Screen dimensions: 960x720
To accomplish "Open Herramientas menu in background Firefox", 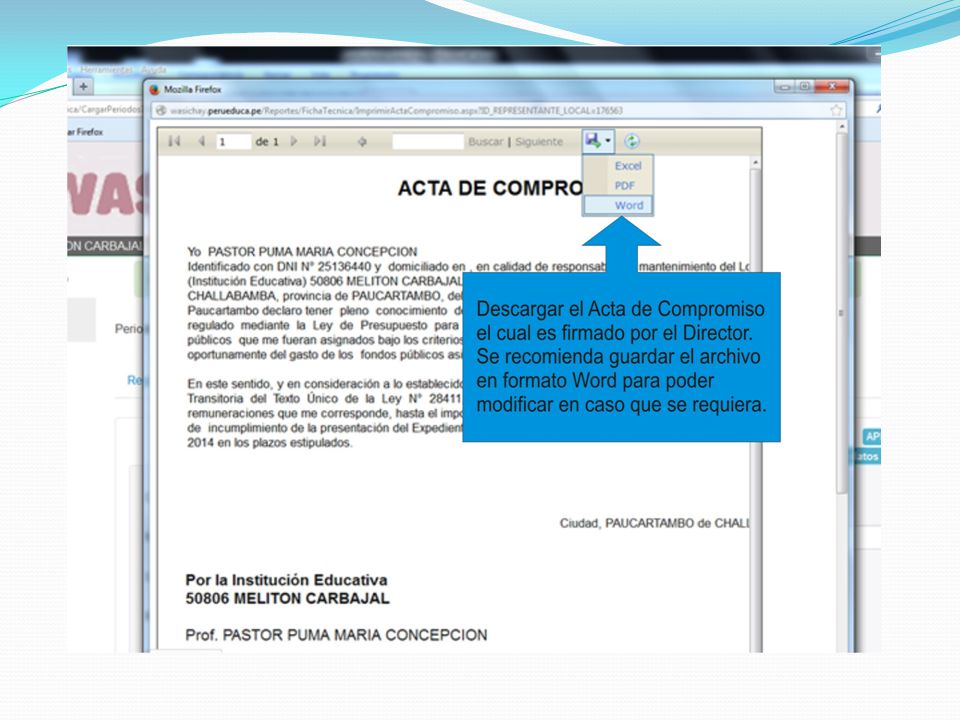I will coord(106,69).
